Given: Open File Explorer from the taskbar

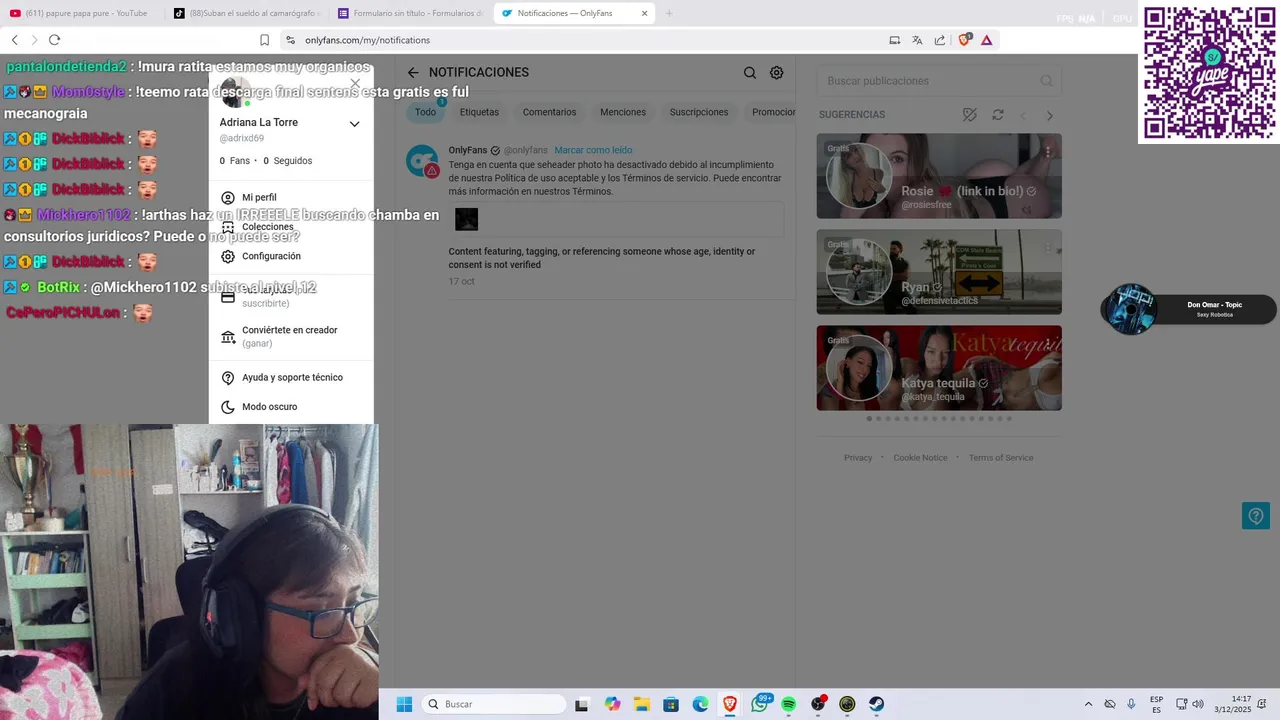Looking at the screenshot, I should [641, 704].
